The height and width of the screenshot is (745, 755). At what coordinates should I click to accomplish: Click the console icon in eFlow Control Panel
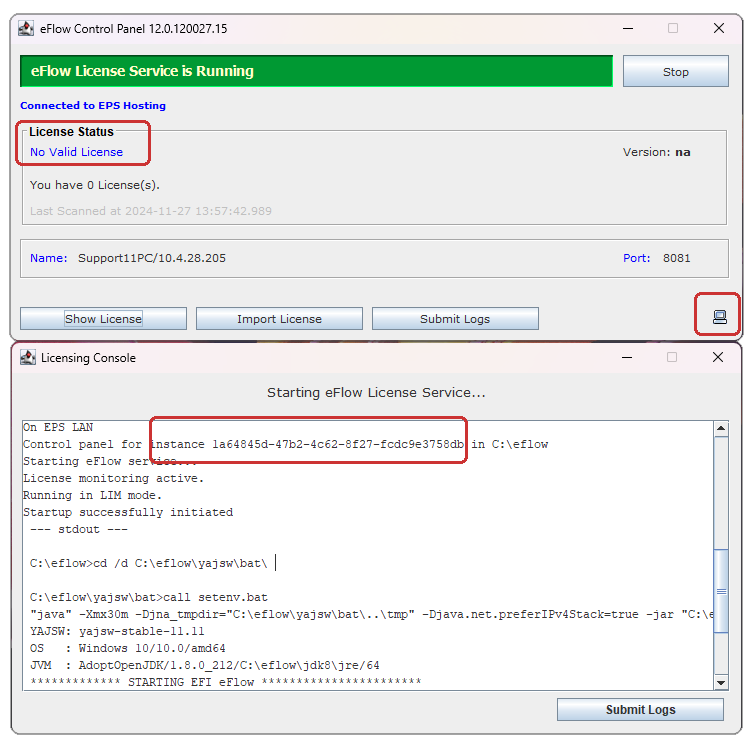point(719,317)
